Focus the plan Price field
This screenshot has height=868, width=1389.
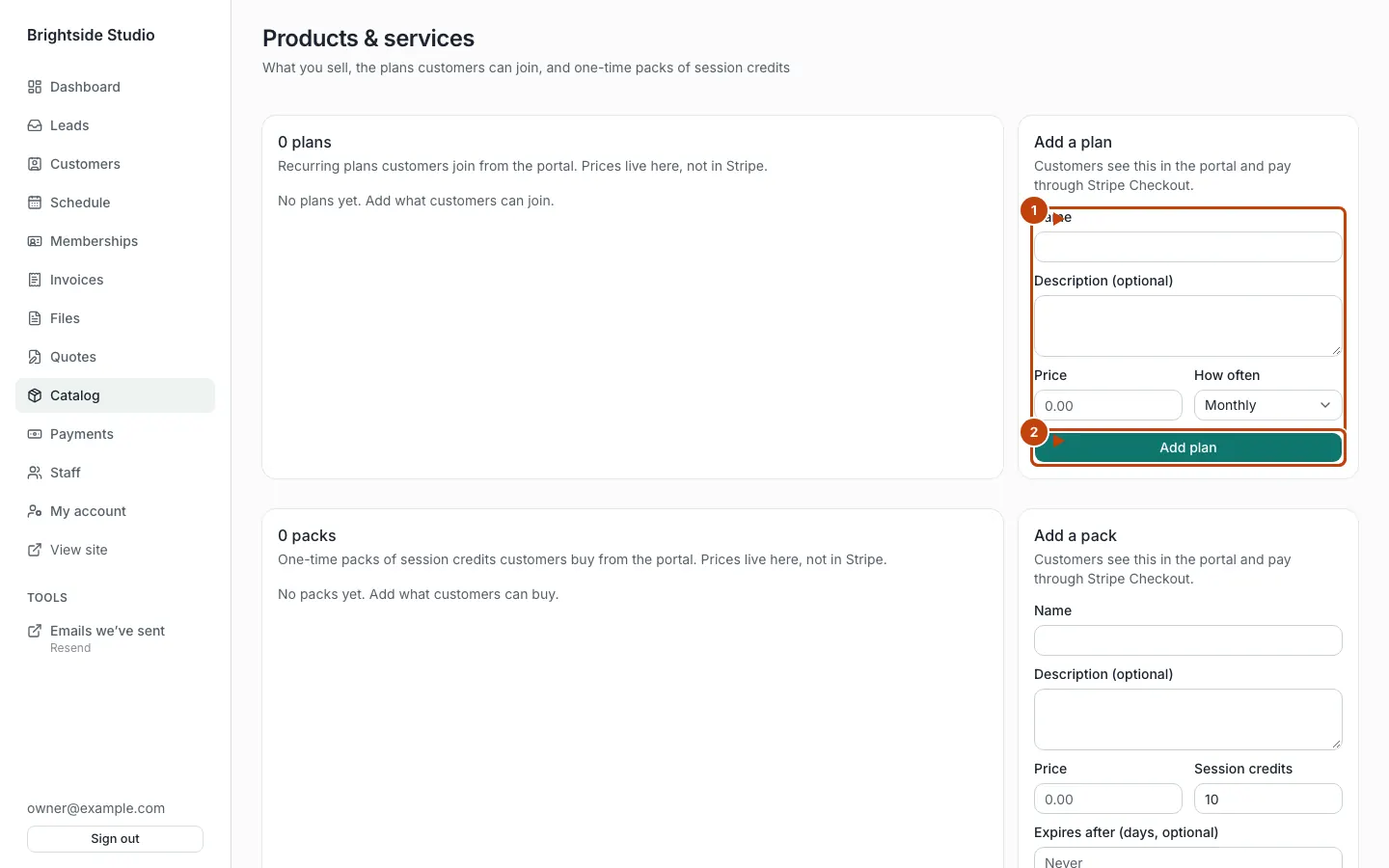point(1108,405)
